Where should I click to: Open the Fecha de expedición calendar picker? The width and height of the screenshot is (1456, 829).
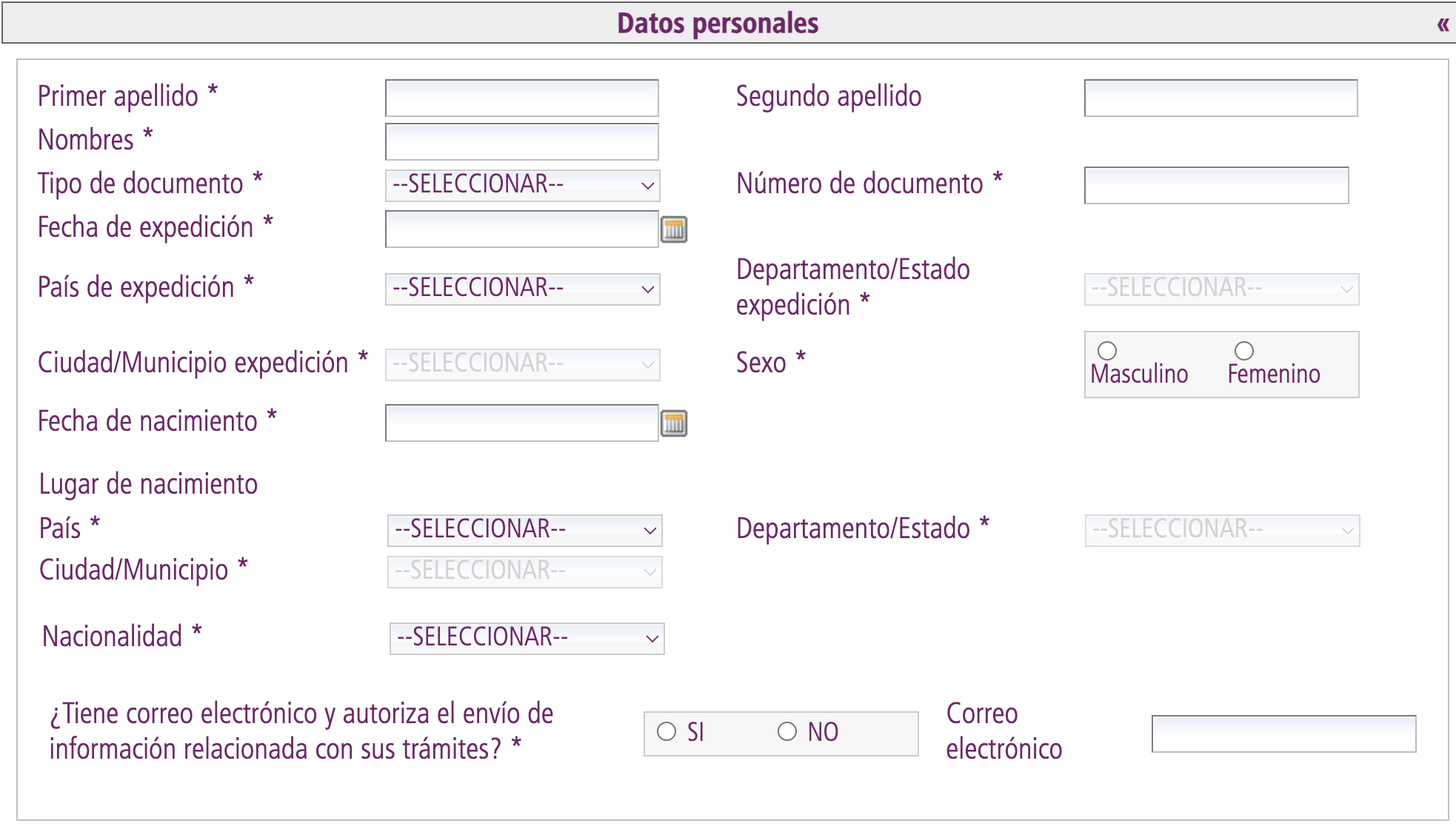click(673, 229)
